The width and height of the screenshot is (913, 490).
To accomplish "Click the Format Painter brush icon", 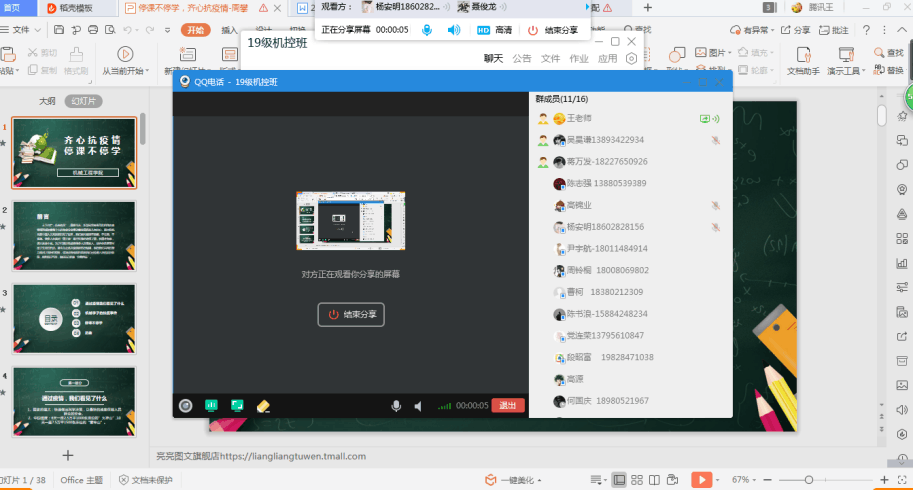I will [76, 55].
